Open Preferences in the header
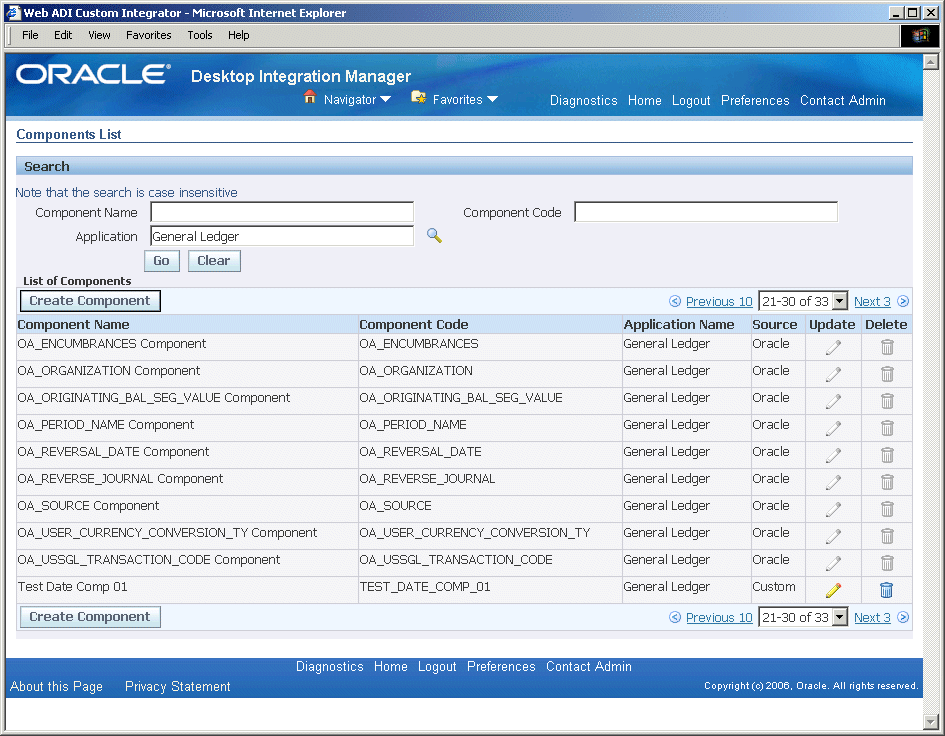The width and height of the screenshot is (945, 736). point(755,101)
